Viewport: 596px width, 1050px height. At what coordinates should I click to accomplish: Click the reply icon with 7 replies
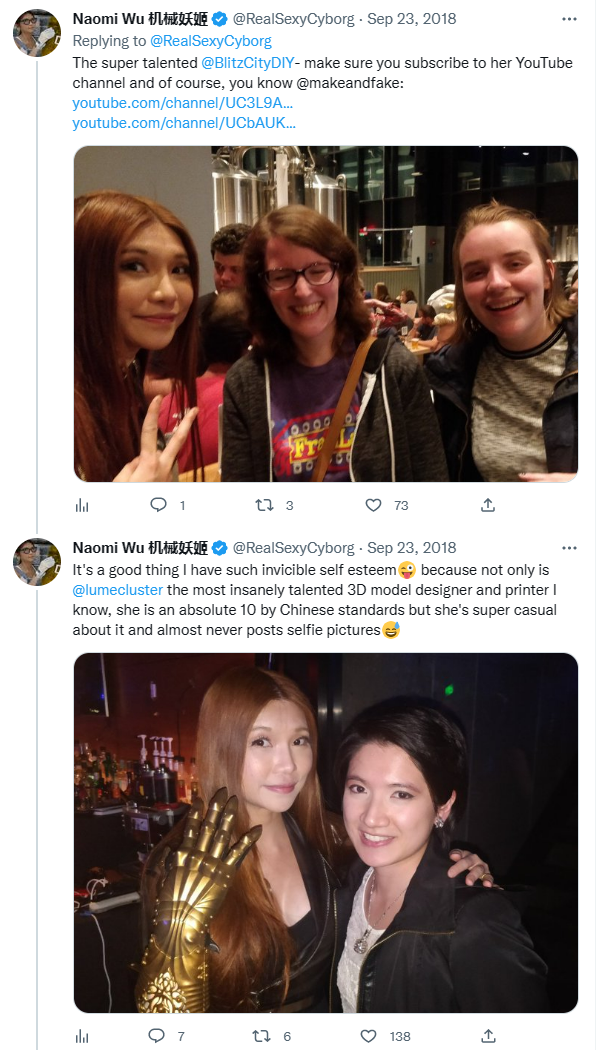156,1036
